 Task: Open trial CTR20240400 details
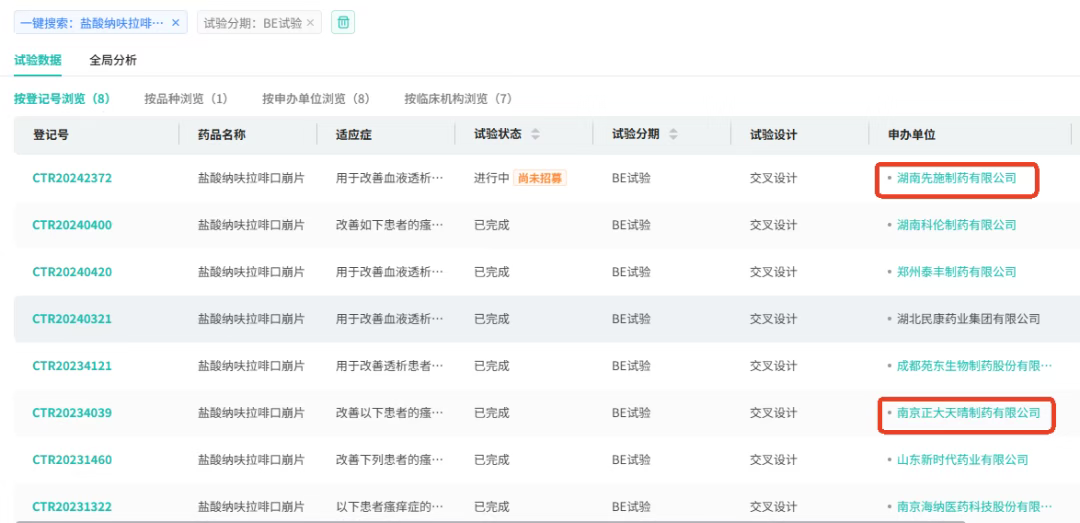[72, 225]
